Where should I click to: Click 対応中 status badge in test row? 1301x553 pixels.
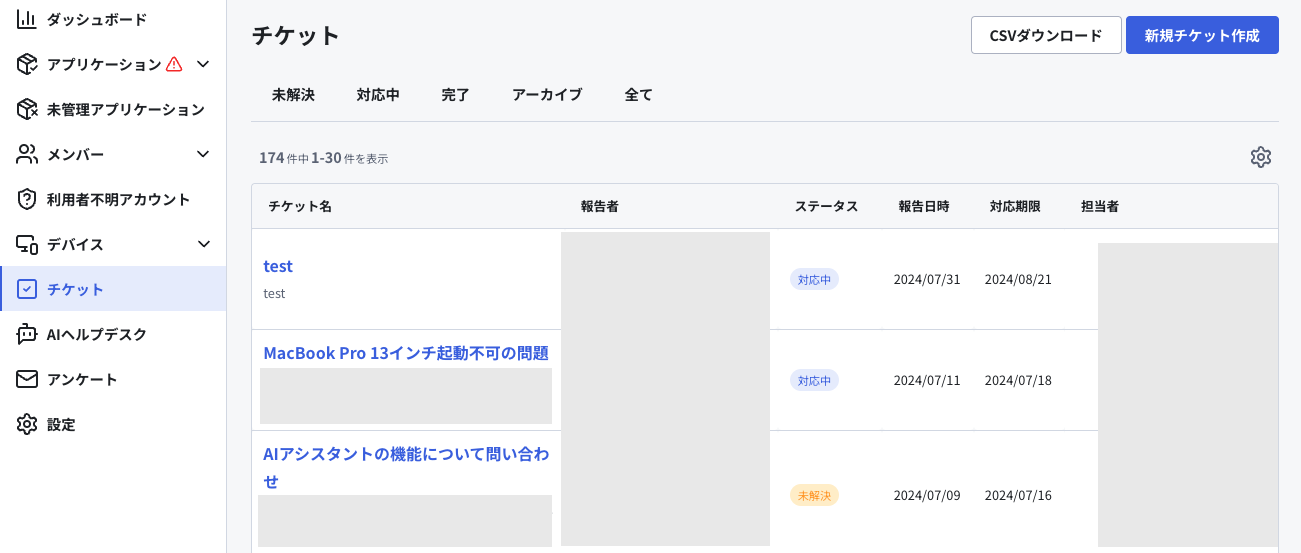coord(814,279)
